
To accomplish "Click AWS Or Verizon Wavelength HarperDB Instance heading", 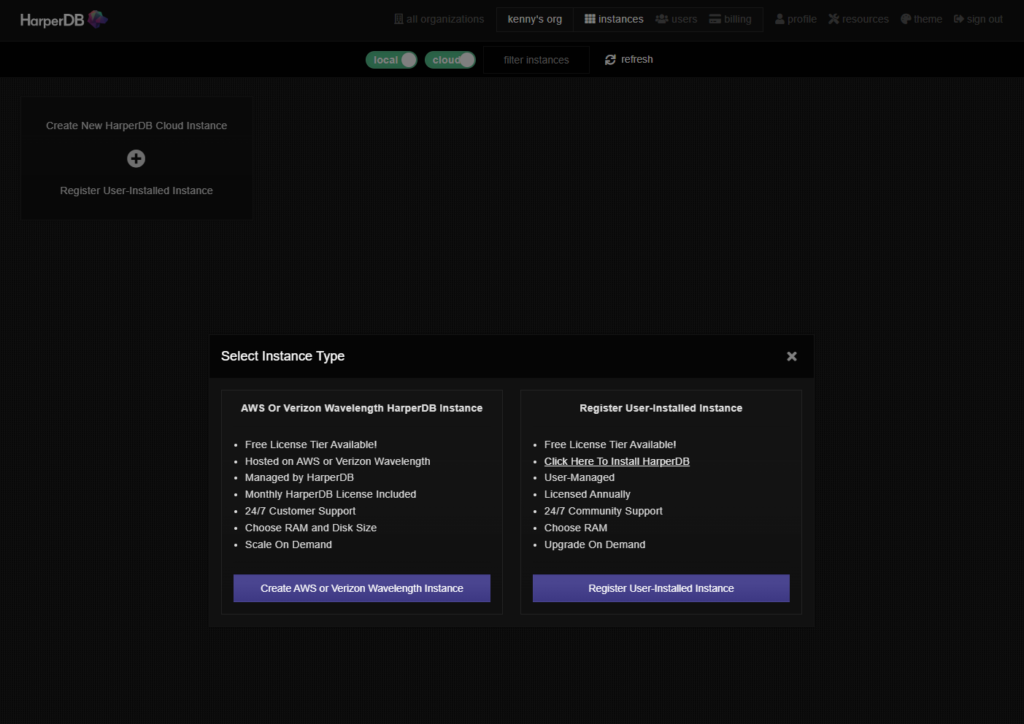I will click(x=362, y=408).
